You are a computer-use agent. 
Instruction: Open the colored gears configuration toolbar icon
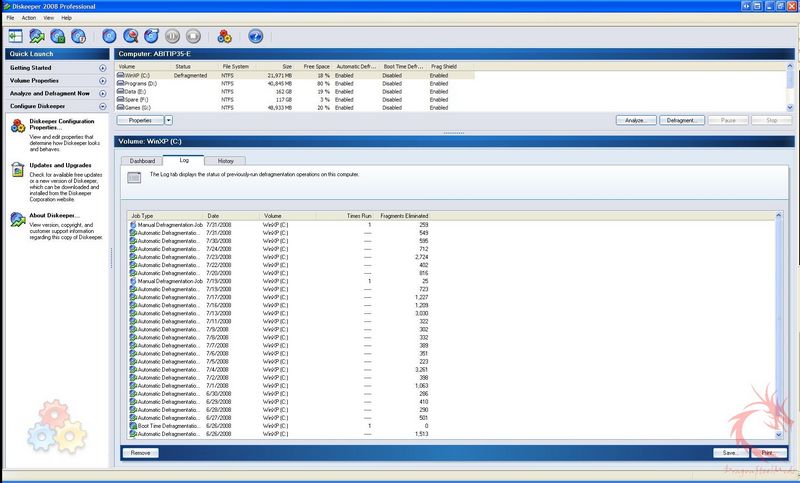[x=225, y=36]
